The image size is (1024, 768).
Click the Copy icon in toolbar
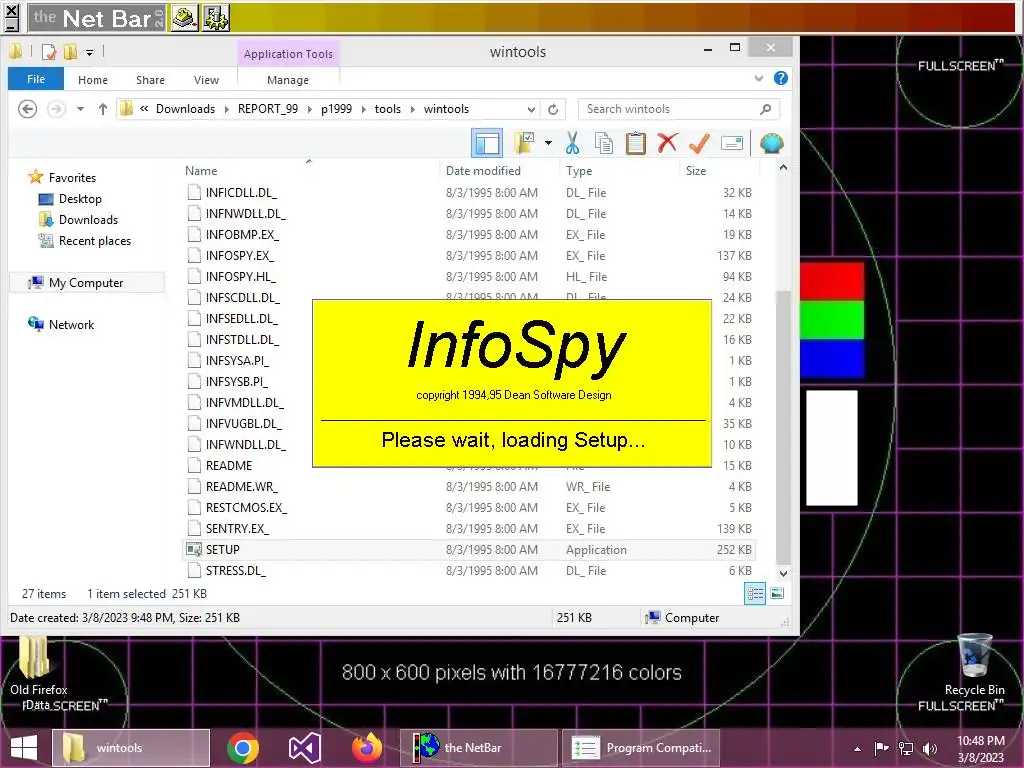point(603,143)
